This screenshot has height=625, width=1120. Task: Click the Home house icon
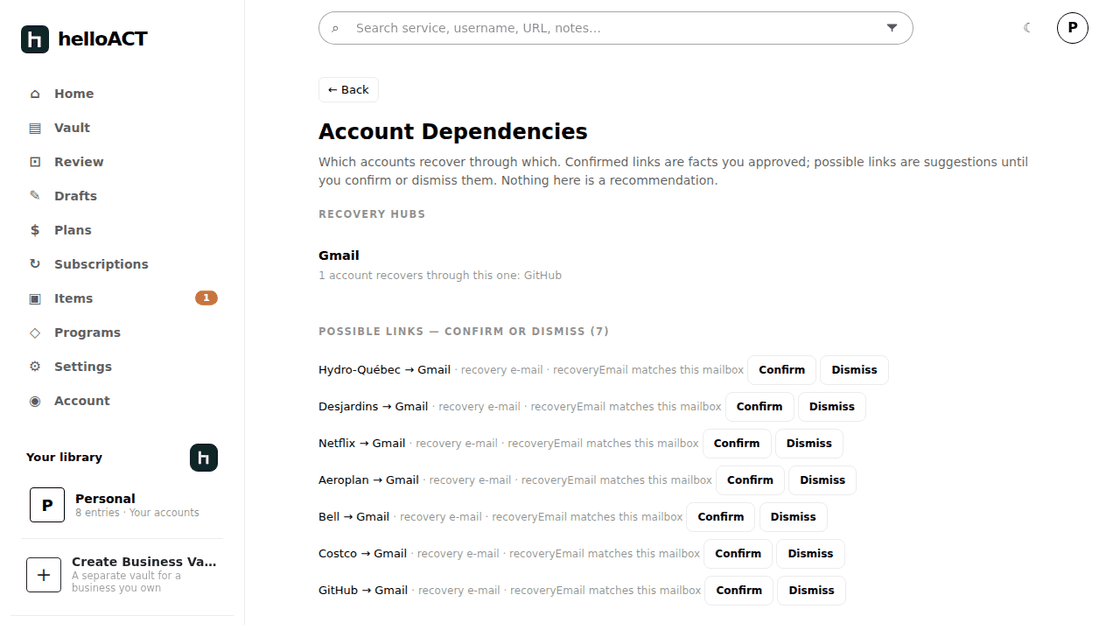35,94
